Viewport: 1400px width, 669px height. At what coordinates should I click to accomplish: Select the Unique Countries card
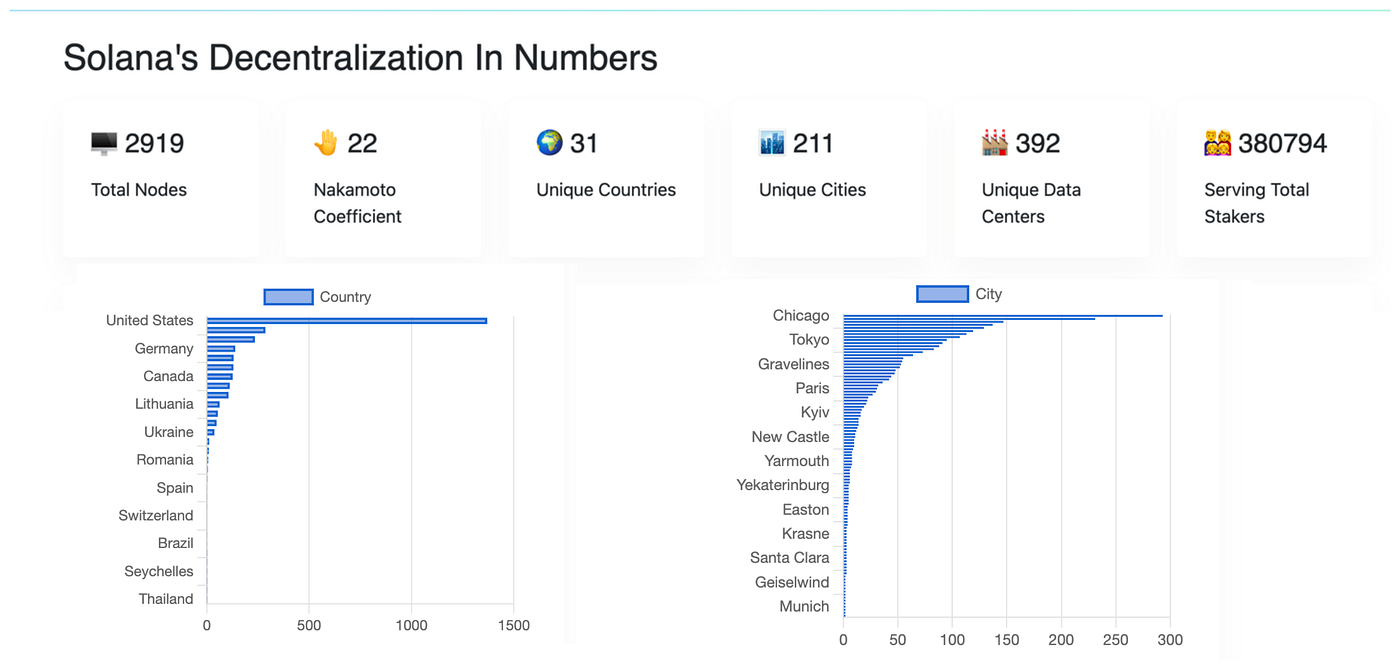[x=606, y=179]
